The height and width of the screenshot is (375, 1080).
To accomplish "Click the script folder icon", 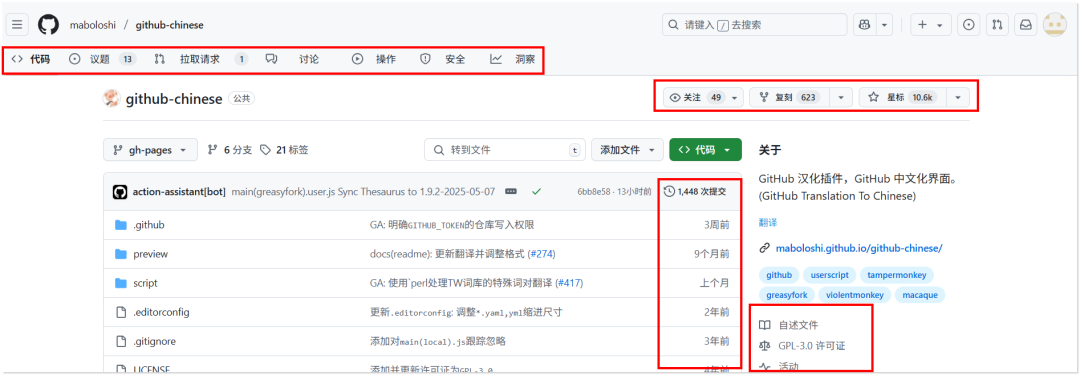I will [x=121, y=283].
